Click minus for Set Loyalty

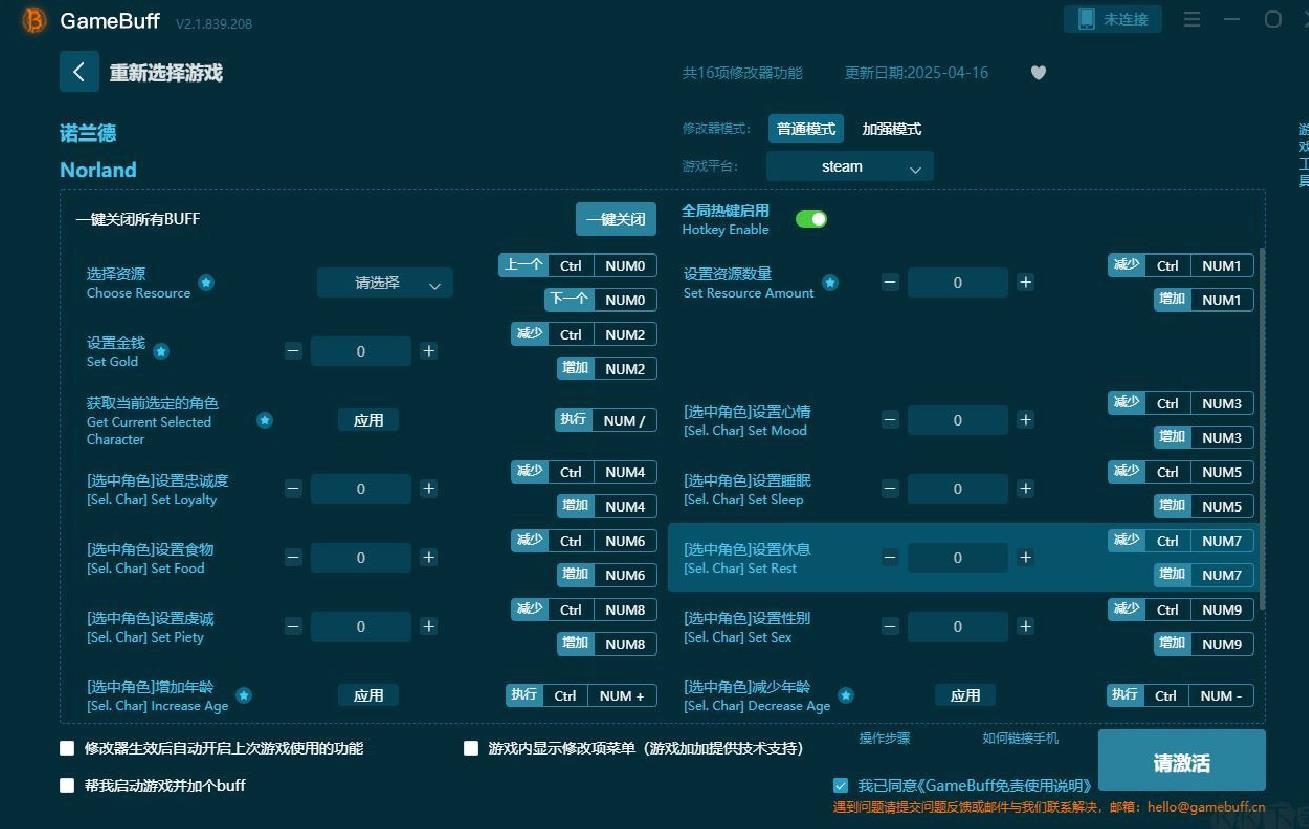click(x=293, y=489)
